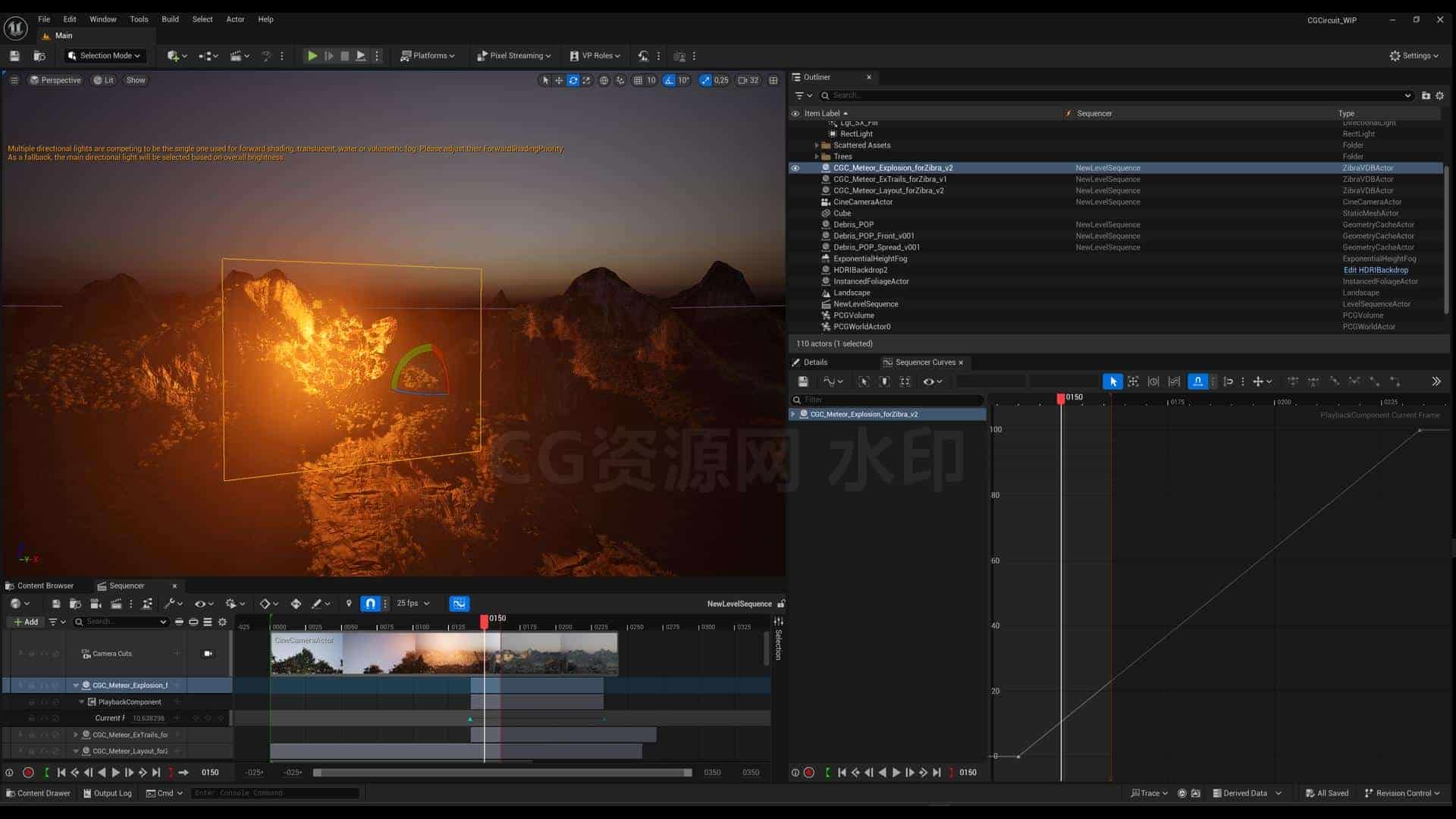This screenshot has width=1456, height=819.
Task: Click the Current Frame value 10.638298
Action: point(149,718)
